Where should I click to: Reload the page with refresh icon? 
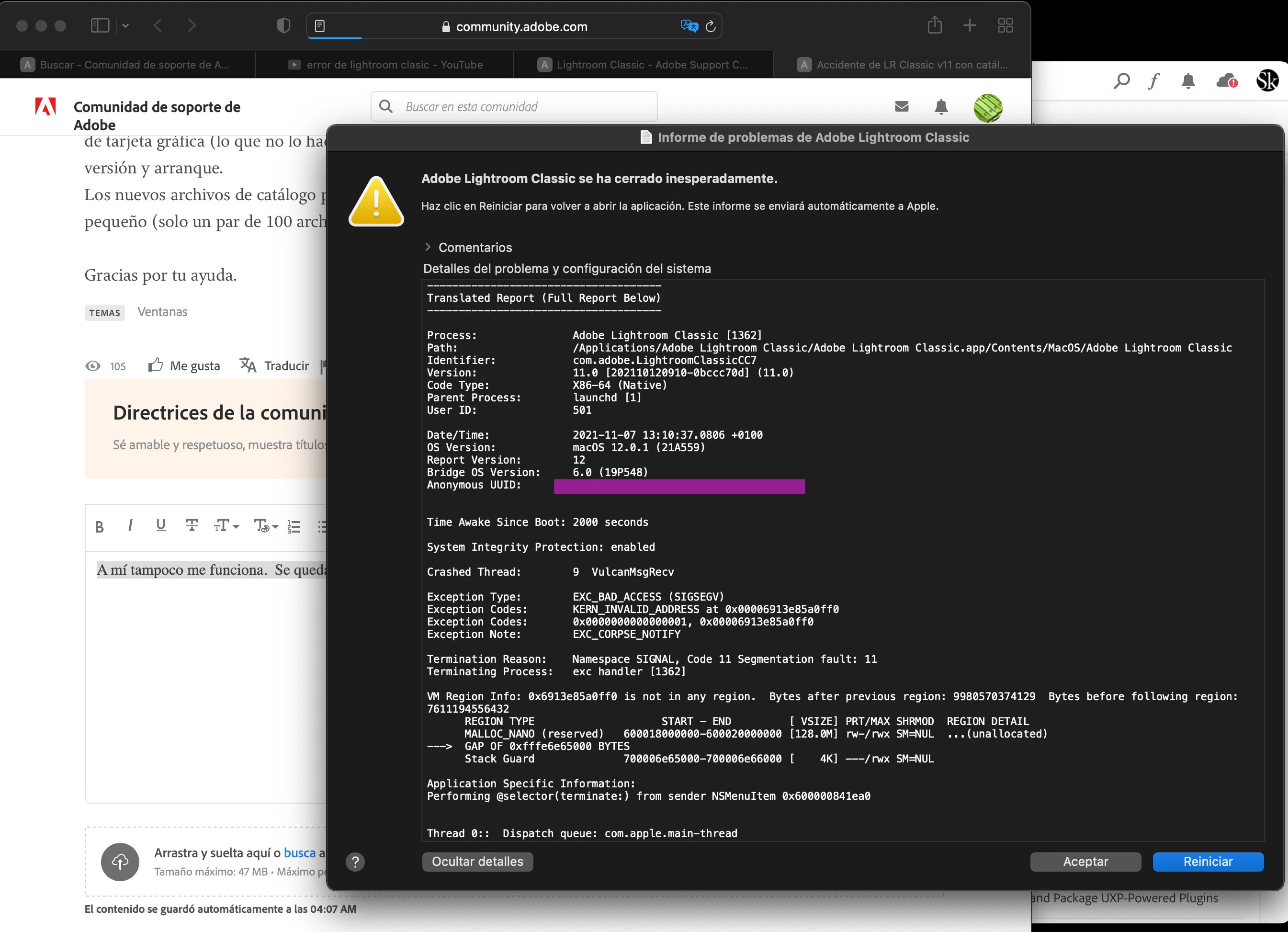[711, 26]
